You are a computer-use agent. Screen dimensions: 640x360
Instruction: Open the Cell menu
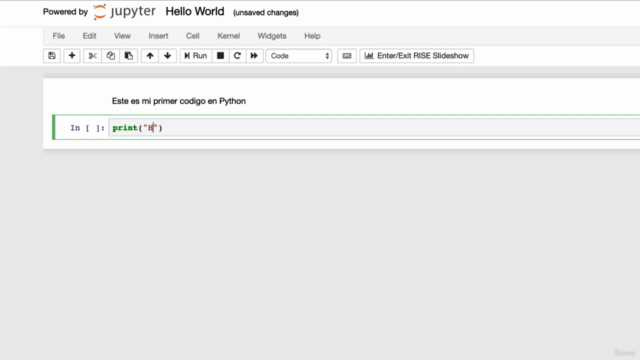click(193, 36)
